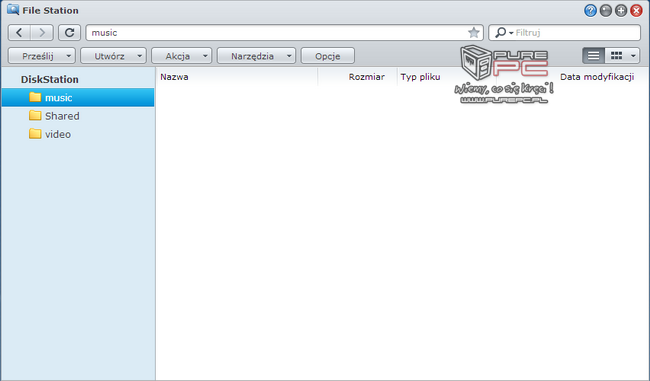The width and height of the screenshot is (650, 381).
Task: Open the view mode dropdown arrow
Action: (x=633, y=56)
